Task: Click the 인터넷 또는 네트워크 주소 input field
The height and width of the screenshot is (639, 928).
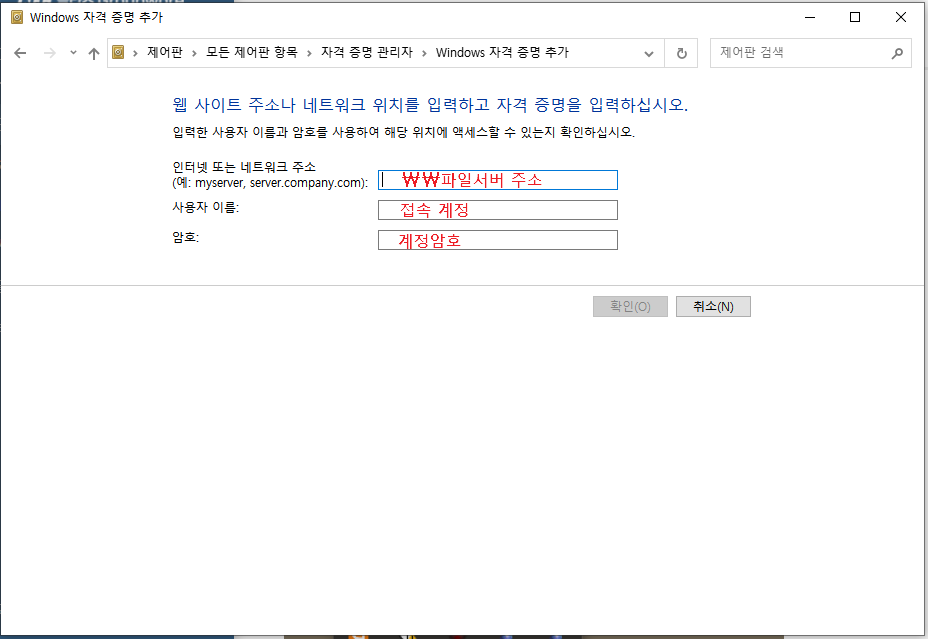Action: pyautogui.click(x=497, y=180)
